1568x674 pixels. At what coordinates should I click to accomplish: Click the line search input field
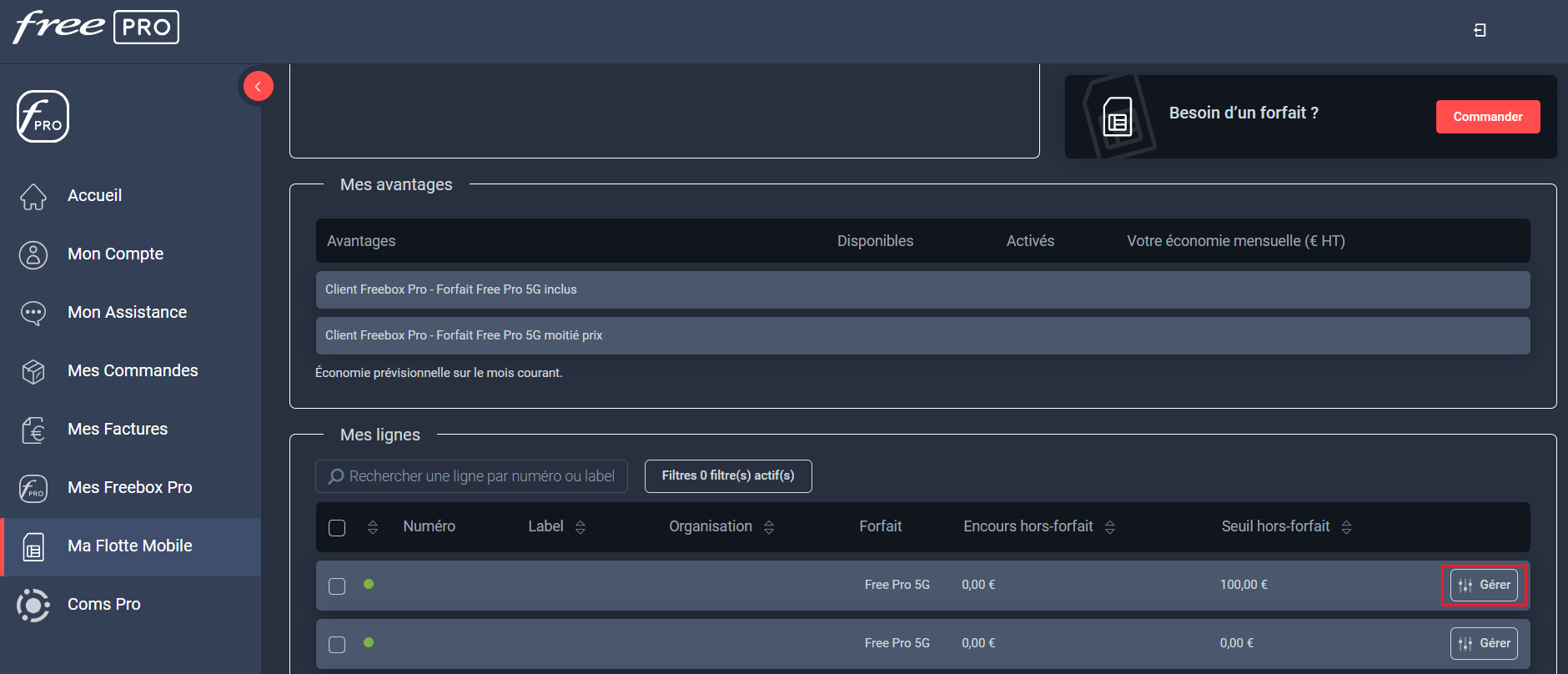pos(471,476)
